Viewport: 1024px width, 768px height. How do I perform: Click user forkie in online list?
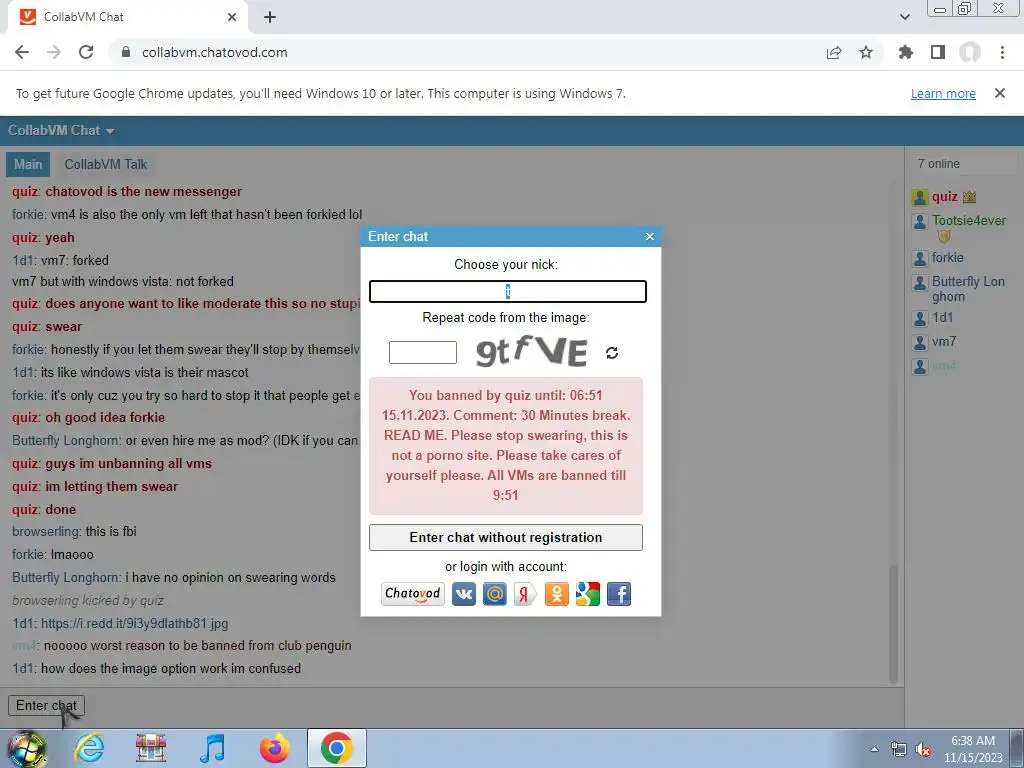pos(948,257)
